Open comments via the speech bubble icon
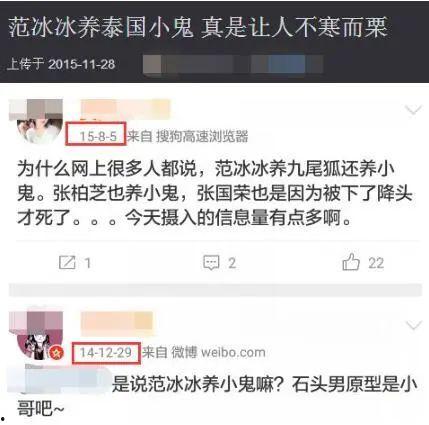Screen dimensions: 429x425 211,263
